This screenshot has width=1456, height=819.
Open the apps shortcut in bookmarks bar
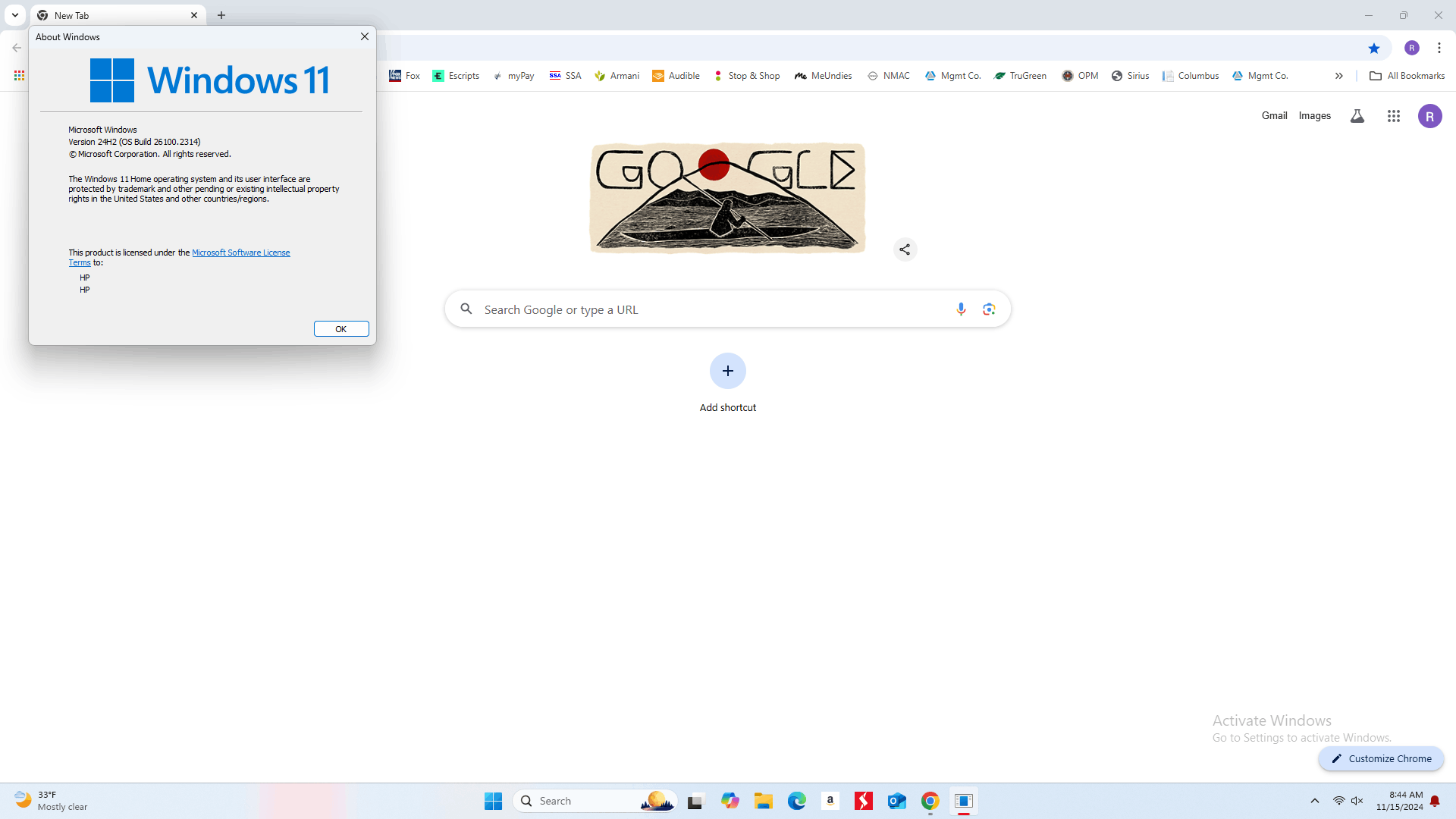point(19,76)
